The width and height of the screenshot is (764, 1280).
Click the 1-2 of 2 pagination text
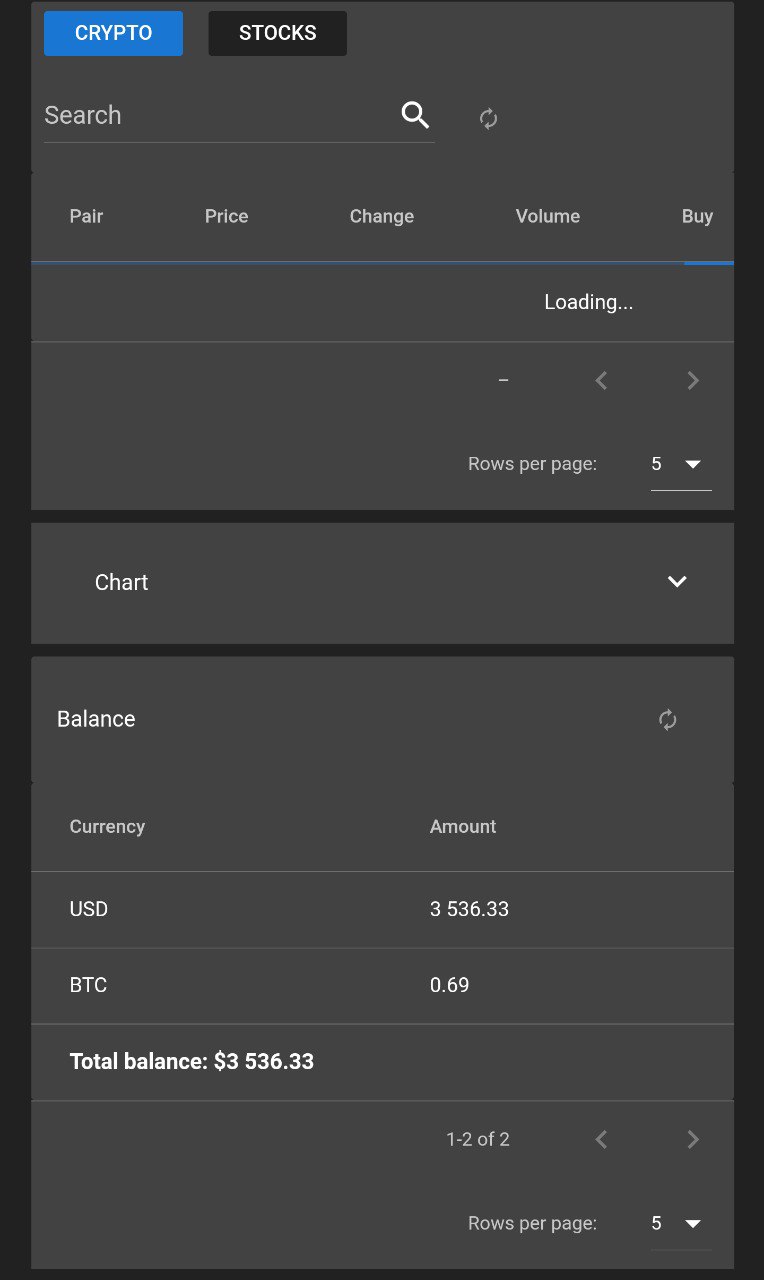coord(478,1139)
